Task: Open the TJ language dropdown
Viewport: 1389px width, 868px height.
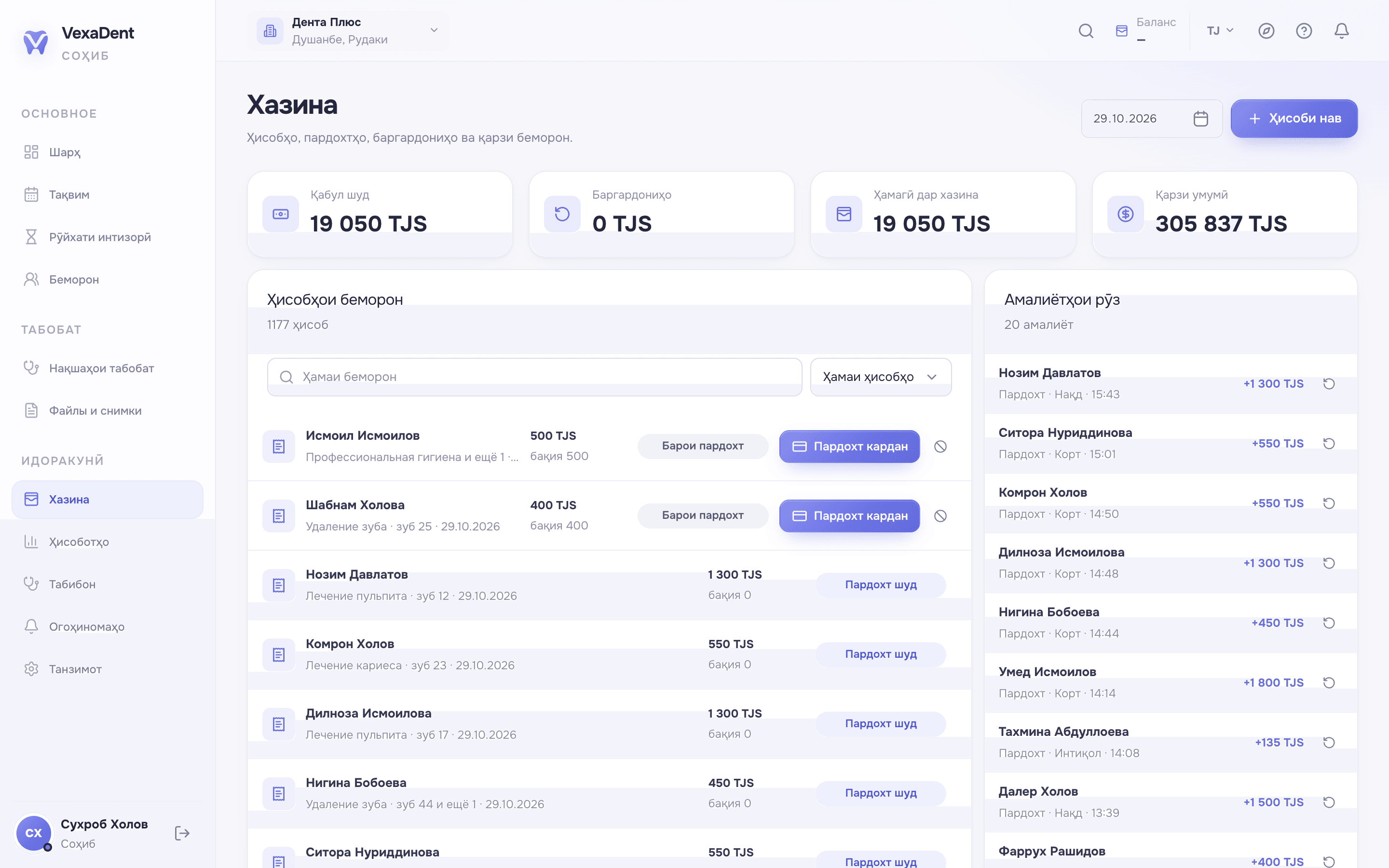Action: pos(1220,31)
